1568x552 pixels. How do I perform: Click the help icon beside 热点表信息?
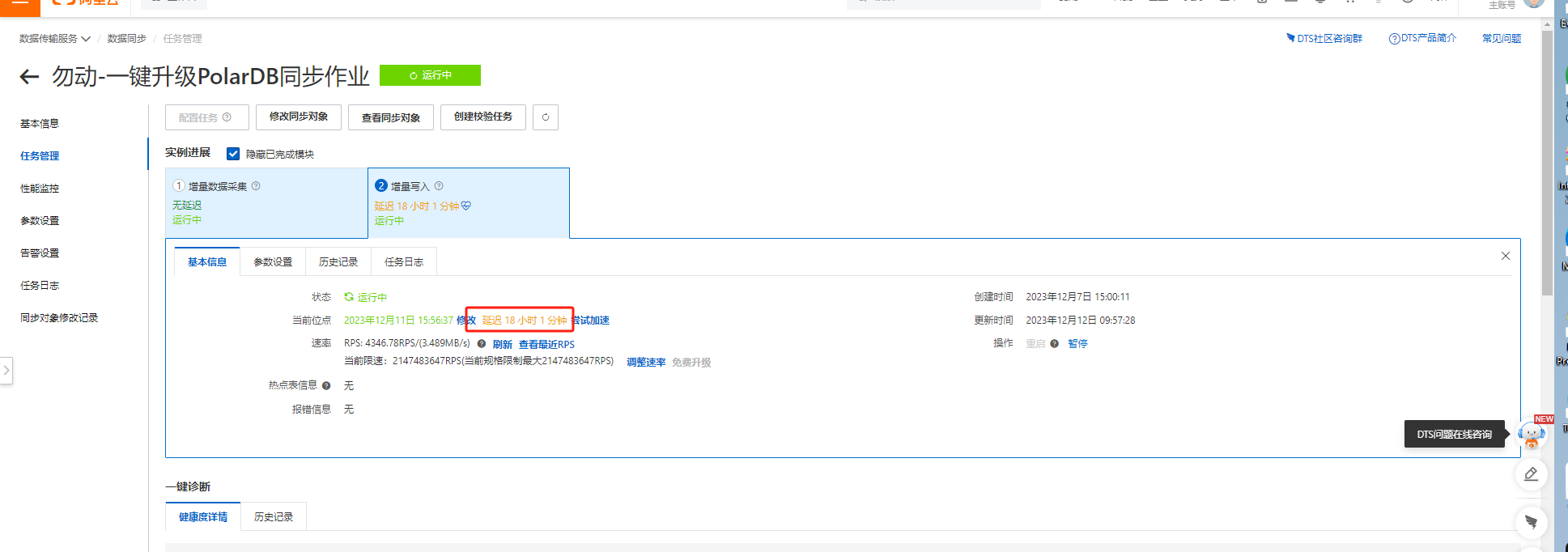[x=326, y=386]
